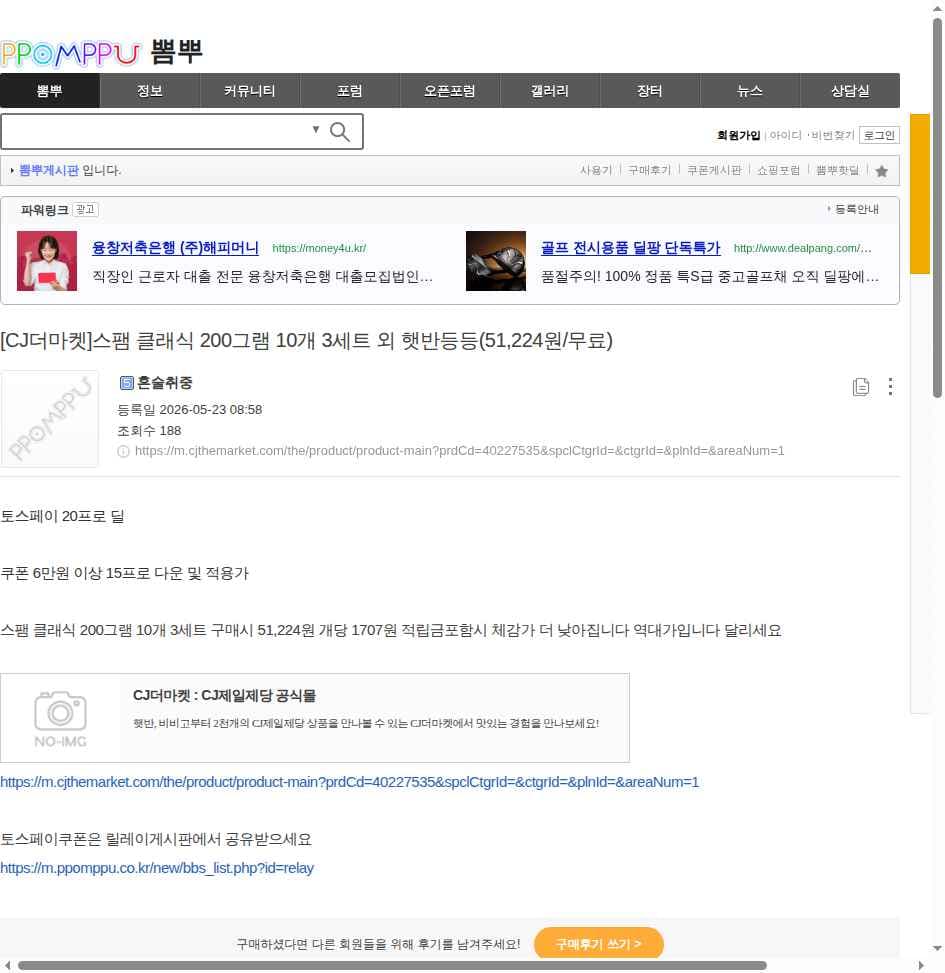Click the post title about 스팸 클래식

point(307,341)
